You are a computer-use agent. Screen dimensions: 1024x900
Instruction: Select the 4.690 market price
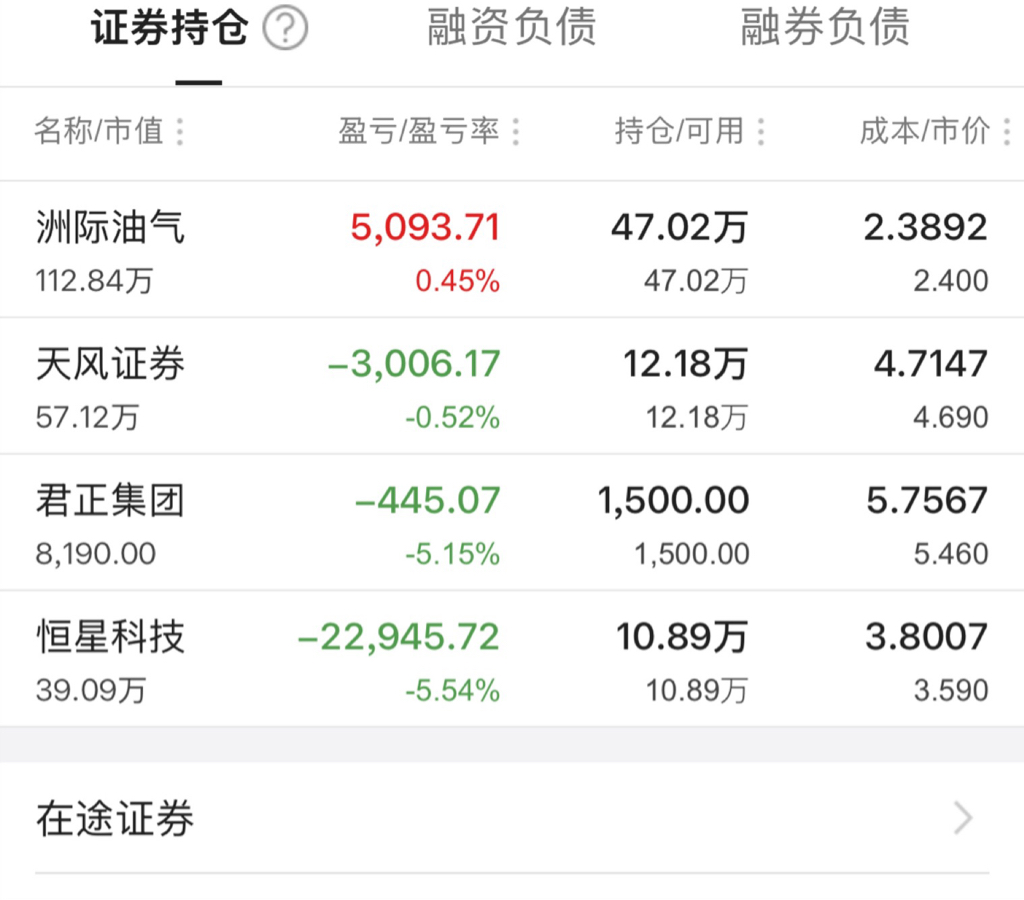(x=950, y=417)
